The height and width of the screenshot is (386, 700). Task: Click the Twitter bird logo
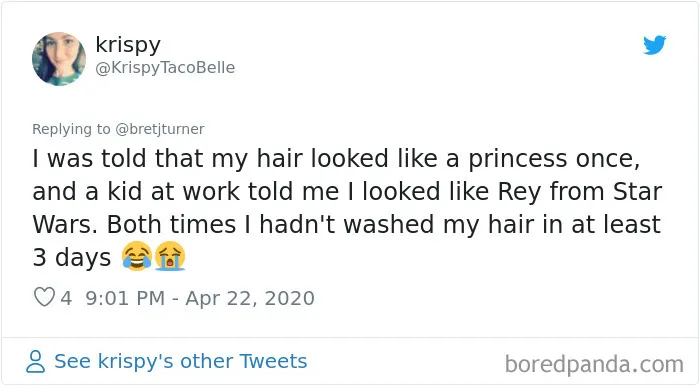tap(654, 45)
